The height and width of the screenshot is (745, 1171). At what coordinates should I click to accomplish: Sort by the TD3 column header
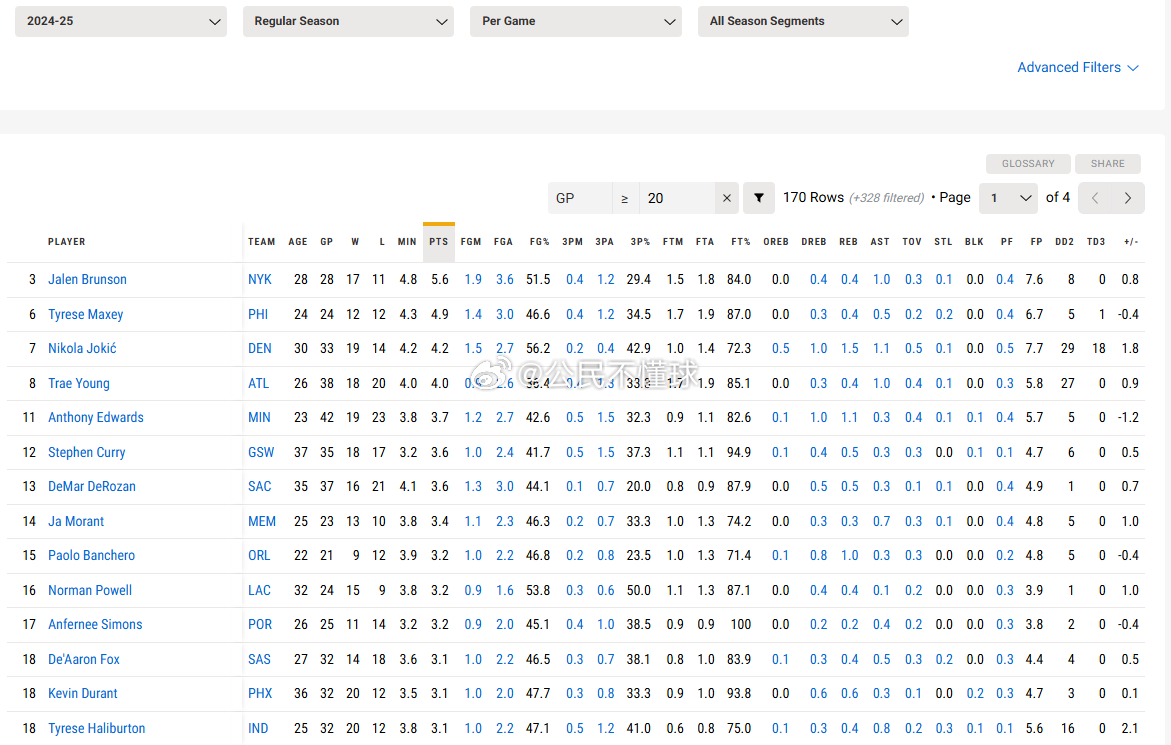point(1096,242)
